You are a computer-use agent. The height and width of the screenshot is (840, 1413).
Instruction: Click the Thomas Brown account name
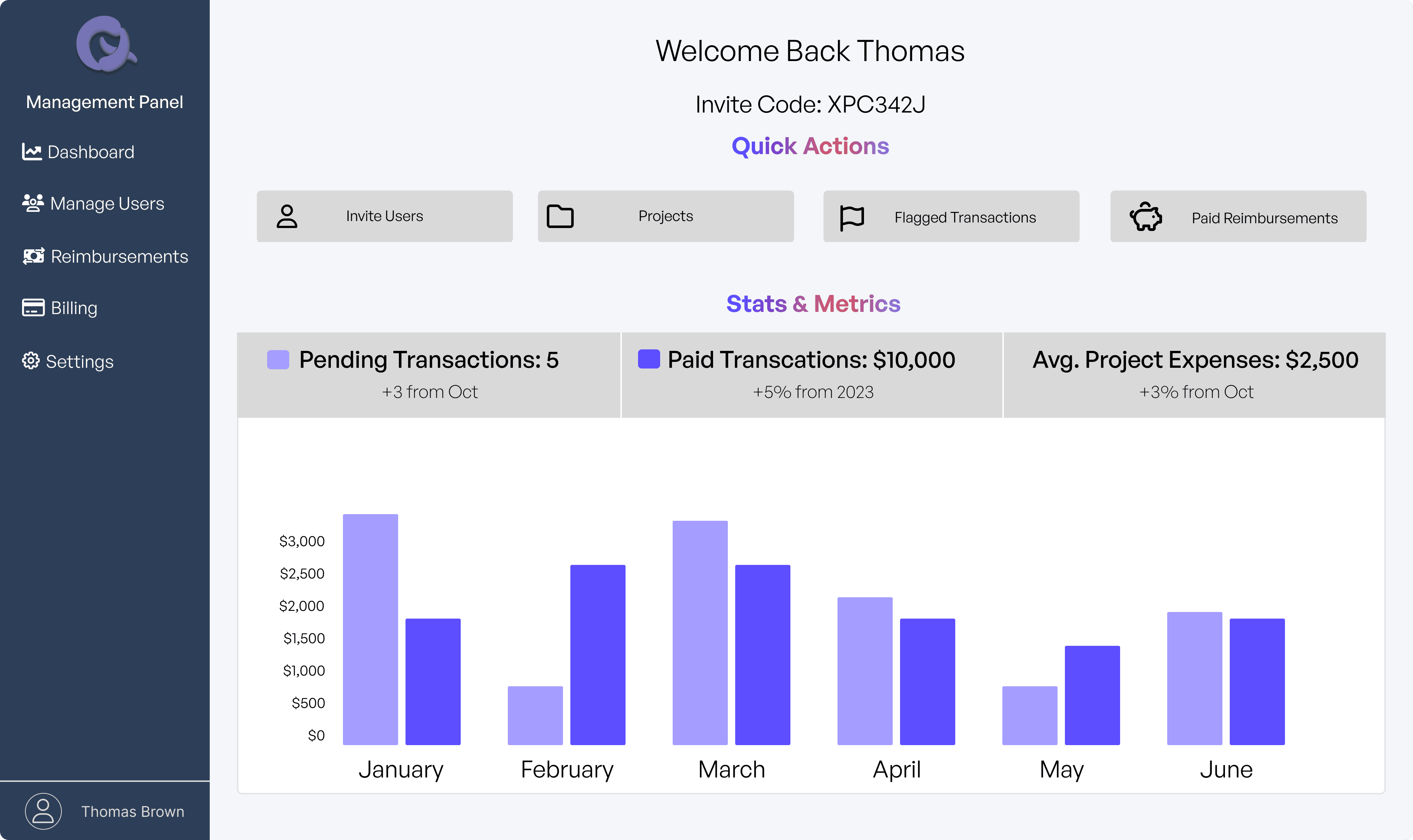click(x=132, y=812)
